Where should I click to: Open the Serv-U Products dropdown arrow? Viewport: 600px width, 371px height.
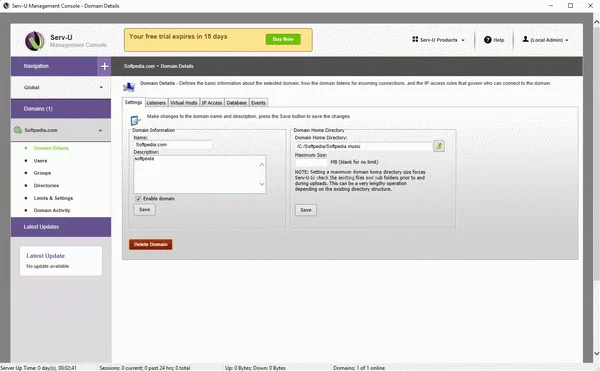[x=463, y=40]
